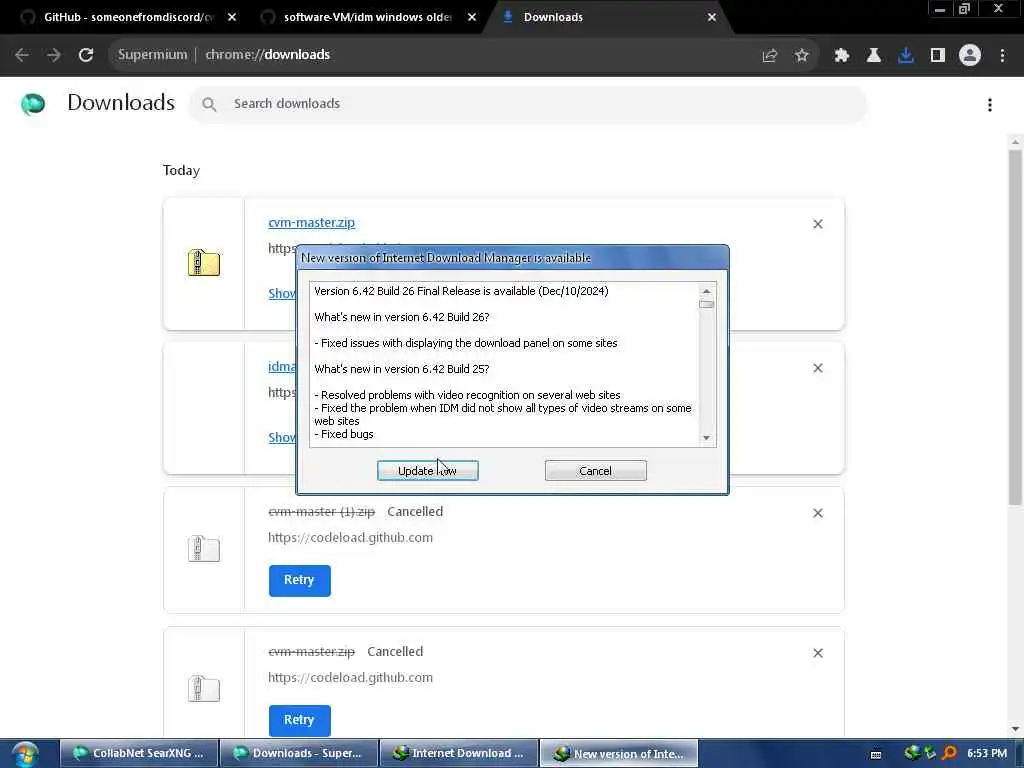Click the 'Version 6.42 Build 26 Final Release' line
The height and width of the screenshot is (768, 1024).
click(x=461, y=291)
